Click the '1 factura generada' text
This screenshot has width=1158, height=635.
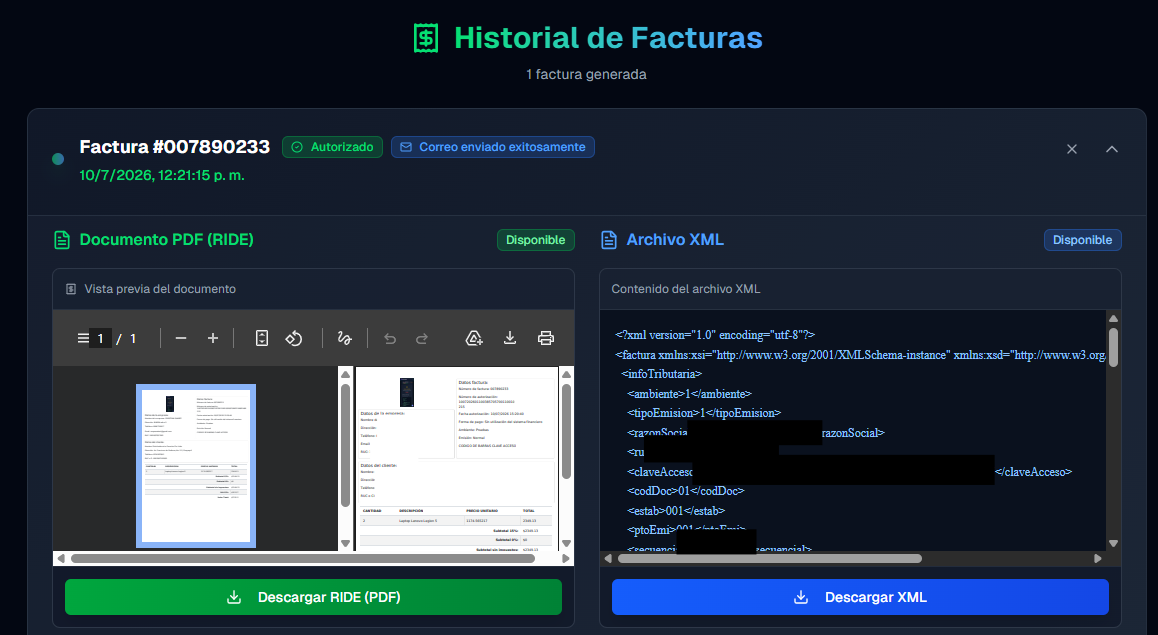pos(586,75)
